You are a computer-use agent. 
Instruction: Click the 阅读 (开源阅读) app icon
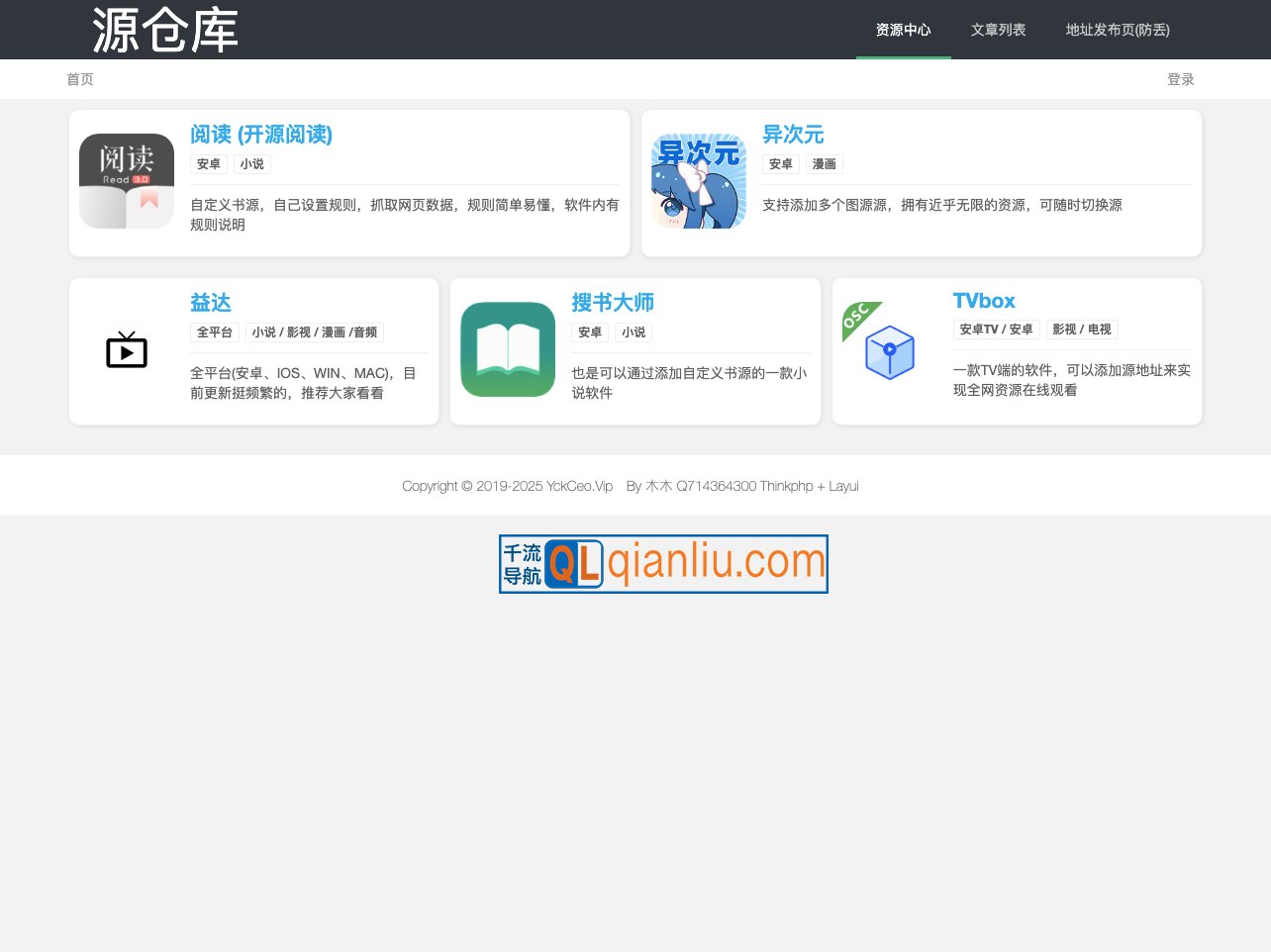click(x=126, y=180)
